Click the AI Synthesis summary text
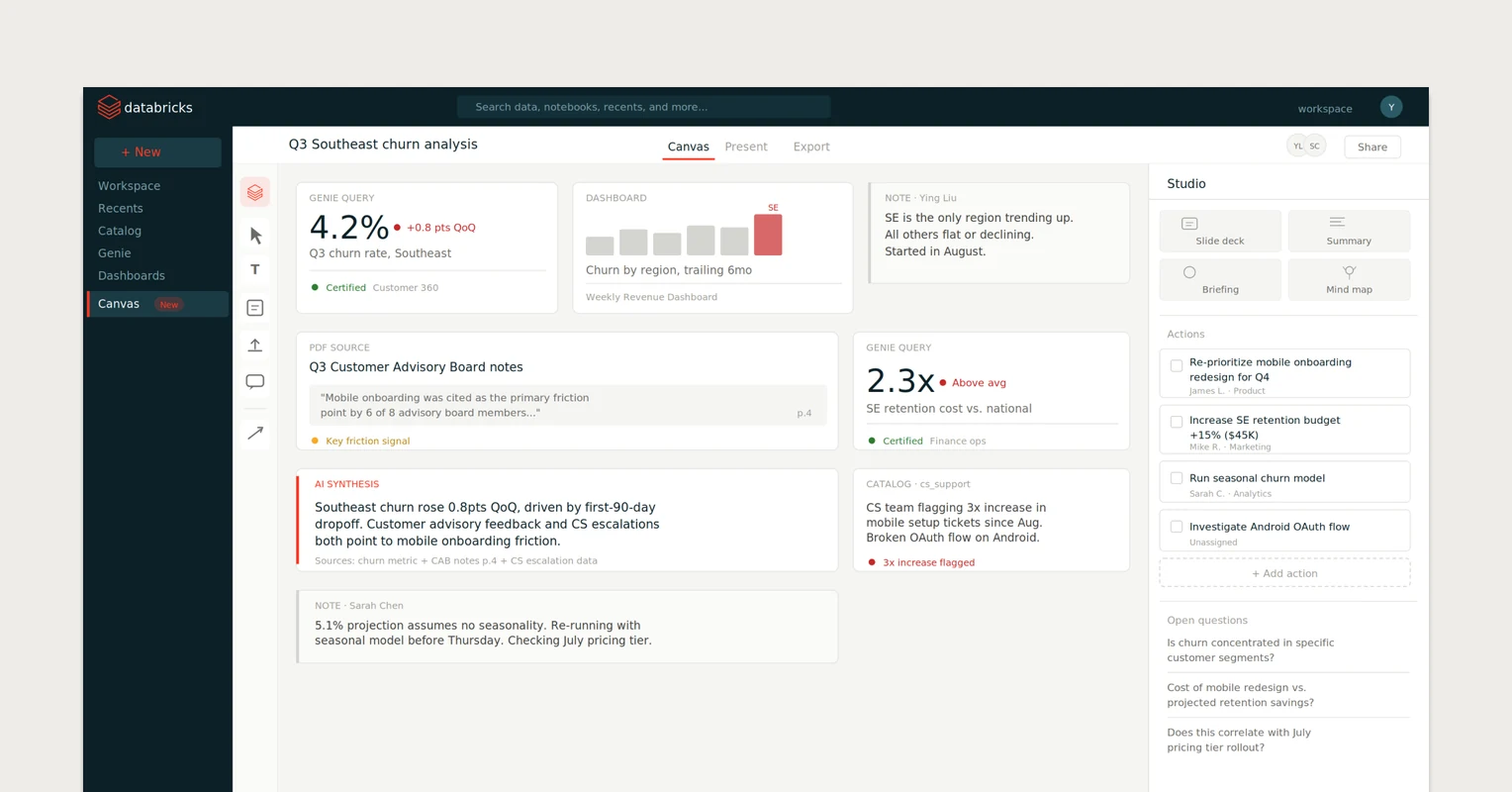Screen dimensions: 1512x792 tap(487, 525)
